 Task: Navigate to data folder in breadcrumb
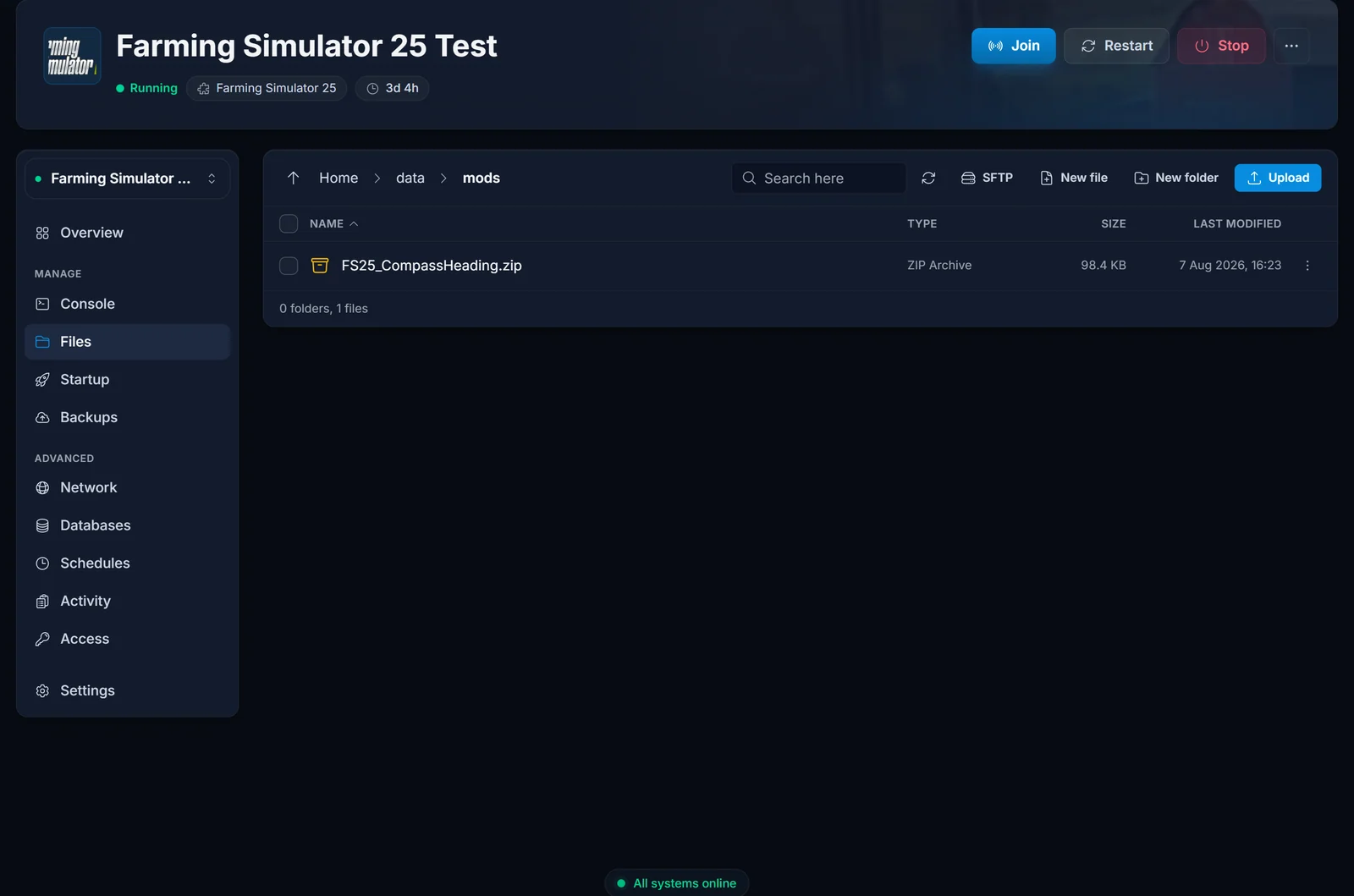click(410, 178)
